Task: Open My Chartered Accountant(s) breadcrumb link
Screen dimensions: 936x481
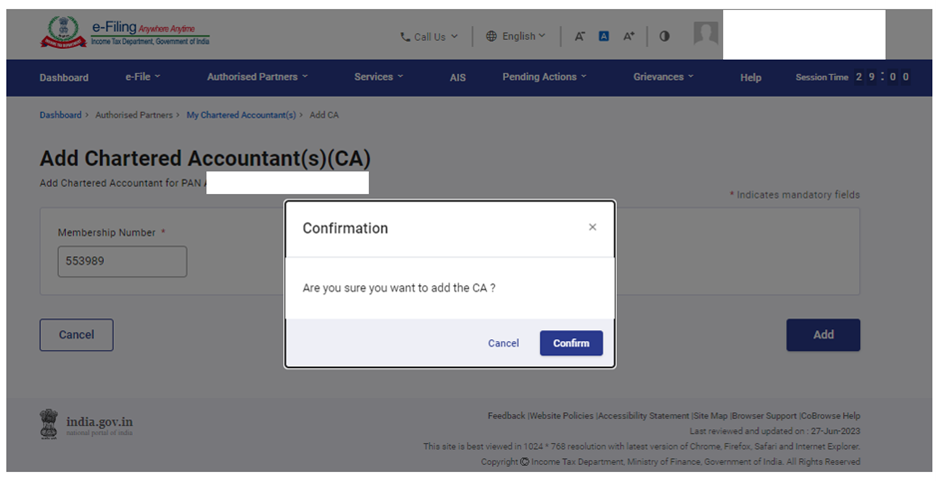Action: point(241,115)
